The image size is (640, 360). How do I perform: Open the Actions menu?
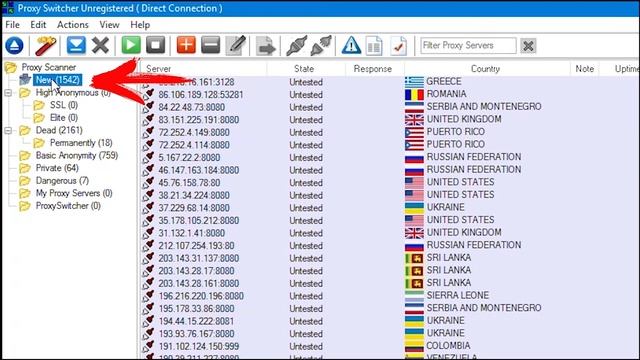click(73, 25)
